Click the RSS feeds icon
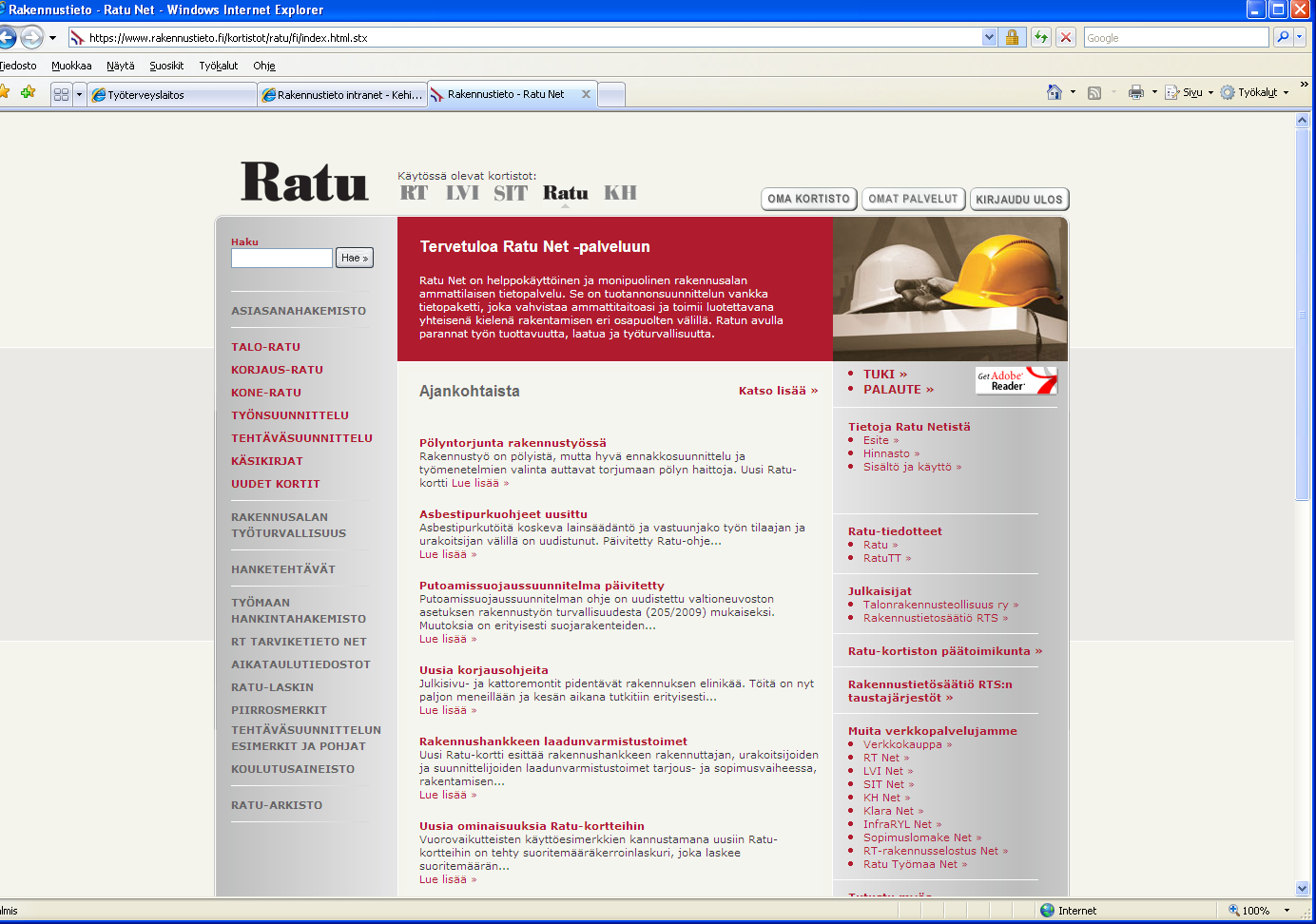 [1094, 92]
